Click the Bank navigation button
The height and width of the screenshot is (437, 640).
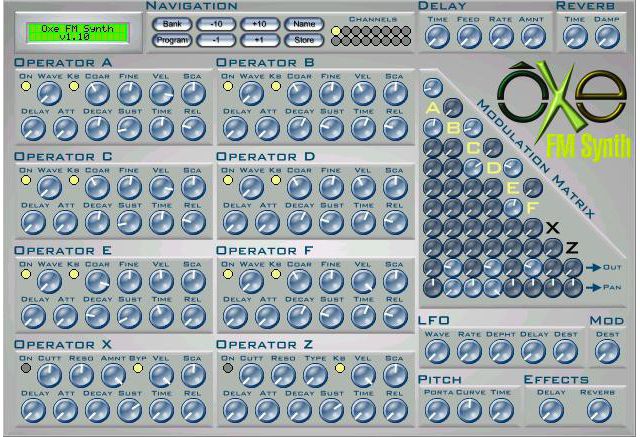pos(172,24)
